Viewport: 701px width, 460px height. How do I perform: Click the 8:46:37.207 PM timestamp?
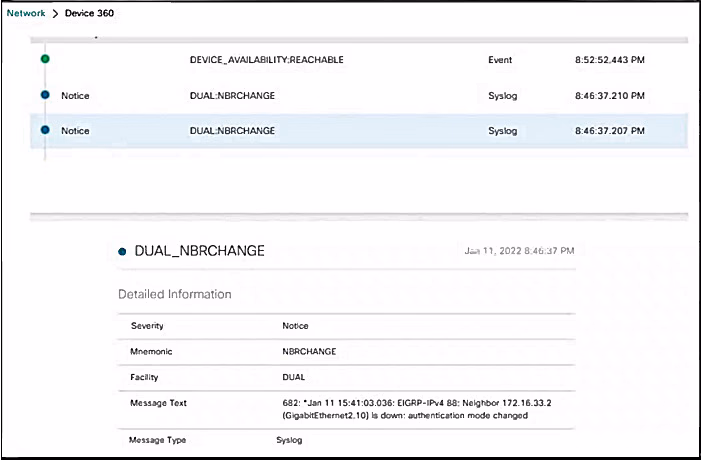coord(609,131)
